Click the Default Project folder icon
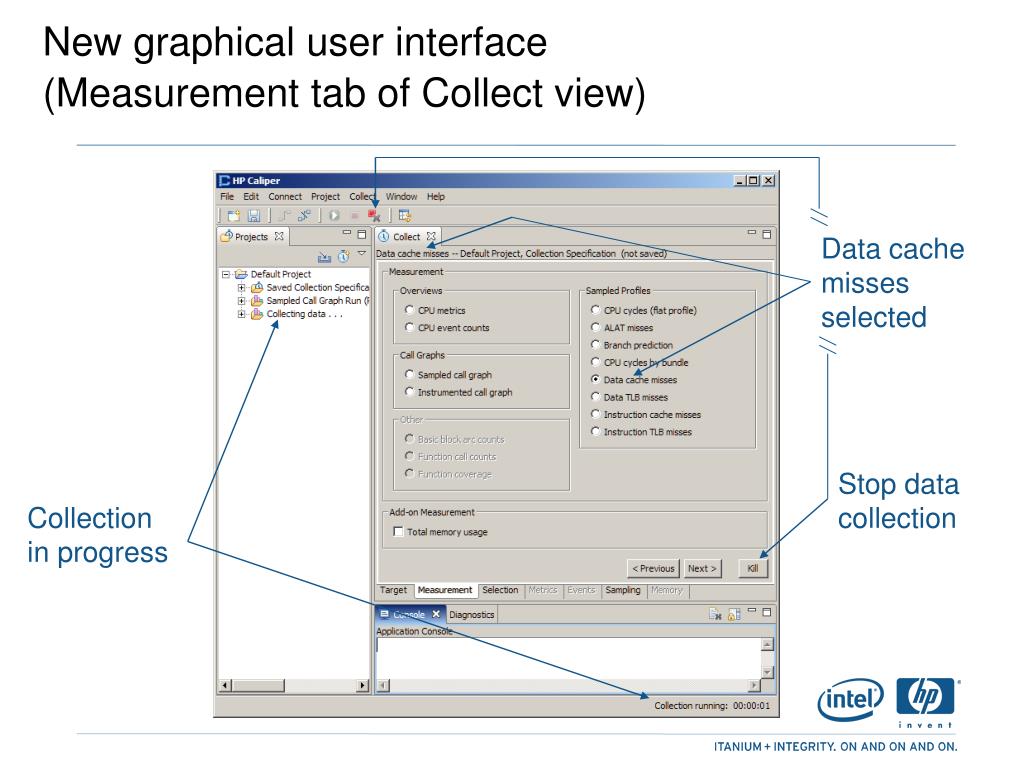Screen dimensions: 1024x768 tap(241, 274)
